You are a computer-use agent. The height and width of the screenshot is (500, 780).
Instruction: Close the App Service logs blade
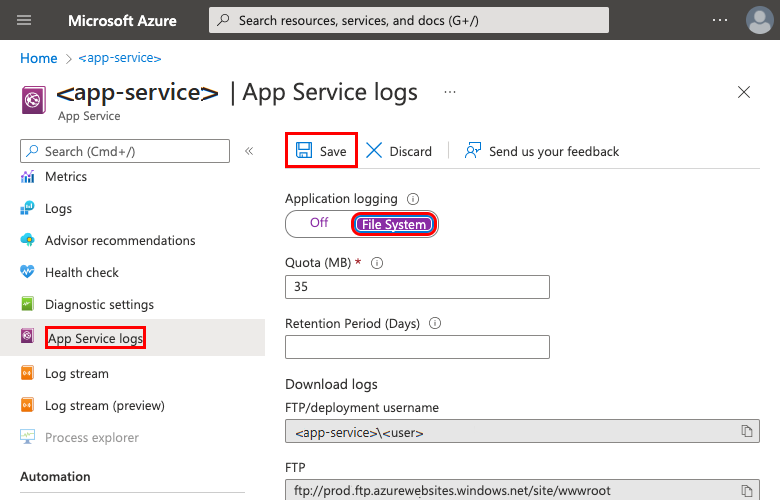tap(744, 93)
